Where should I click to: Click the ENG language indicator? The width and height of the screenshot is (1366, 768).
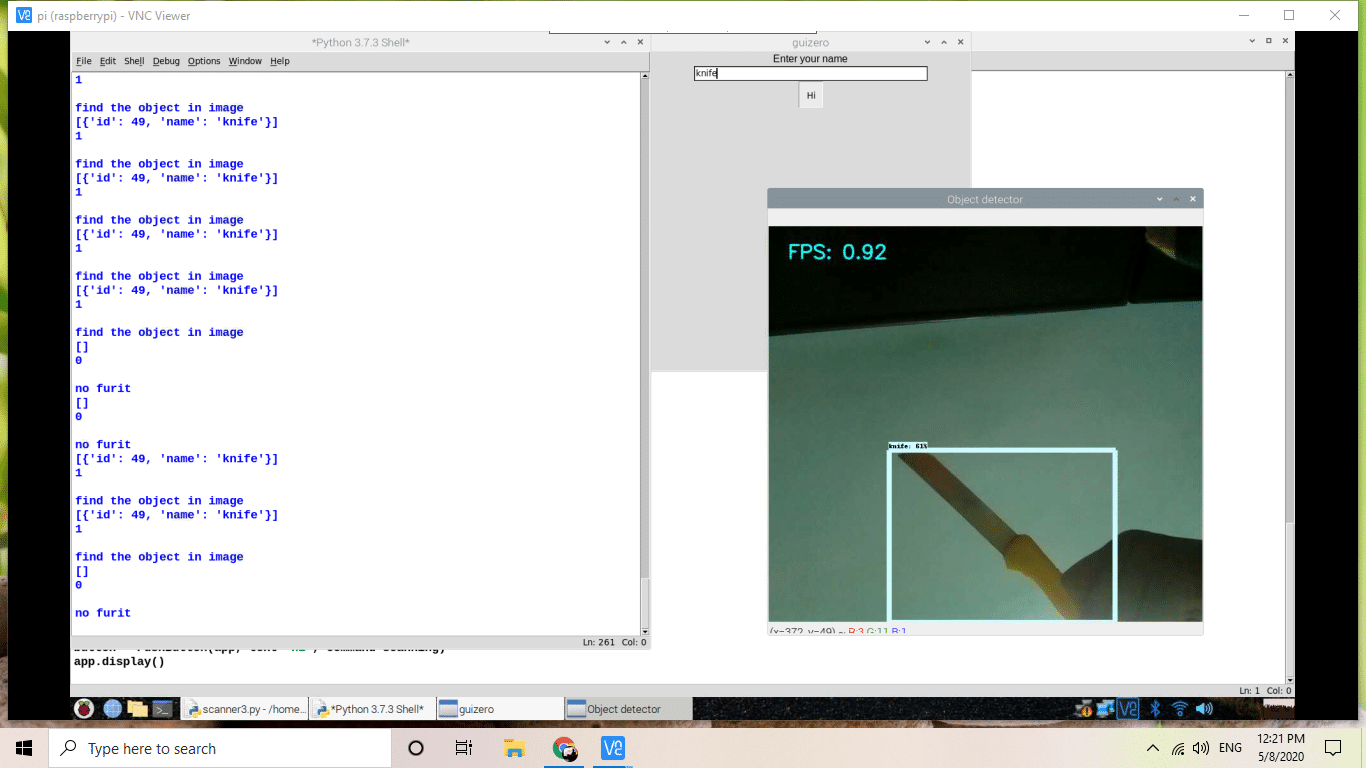pos(1230,748)
